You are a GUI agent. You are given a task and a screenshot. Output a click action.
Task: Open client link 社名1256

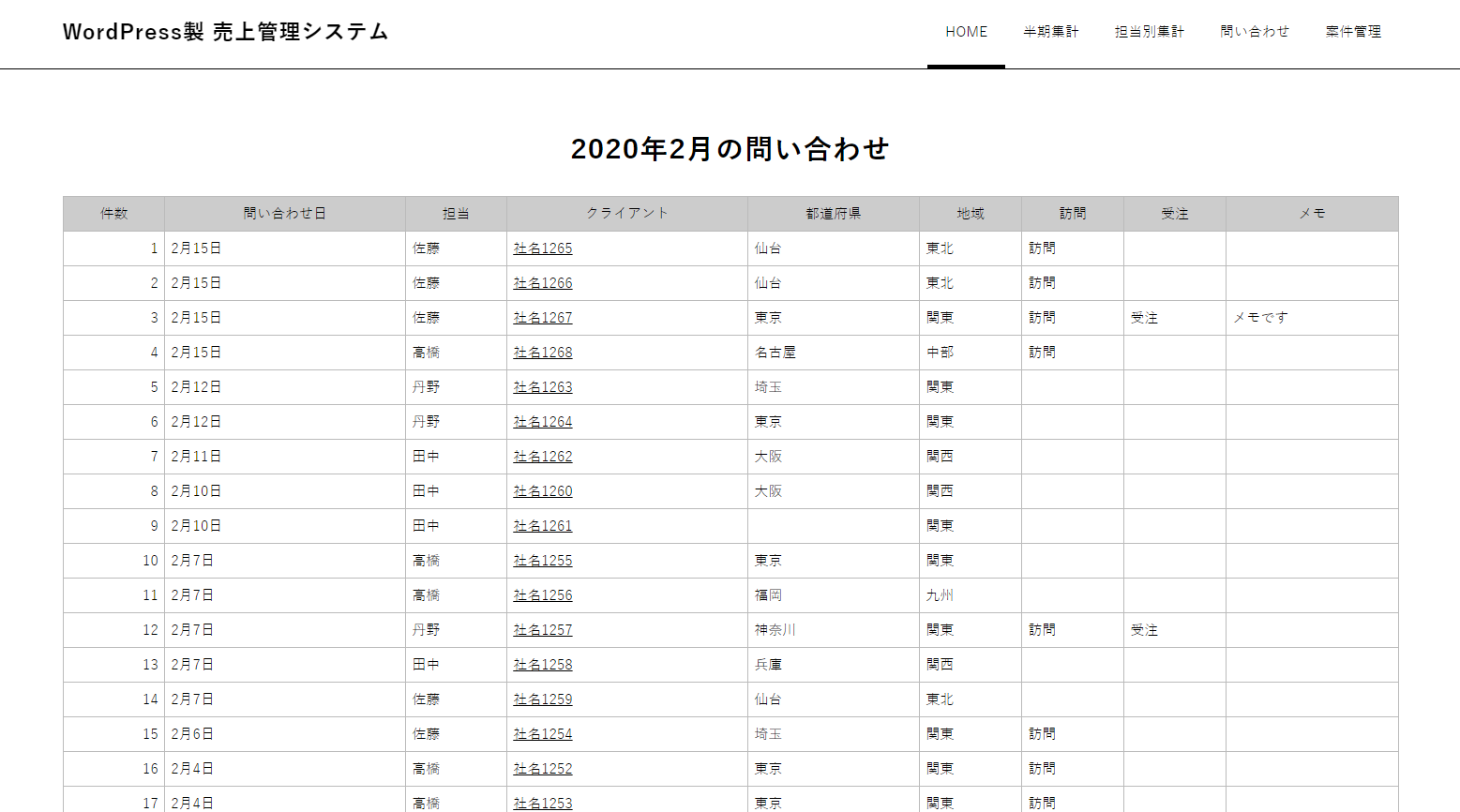coord(542,595)
